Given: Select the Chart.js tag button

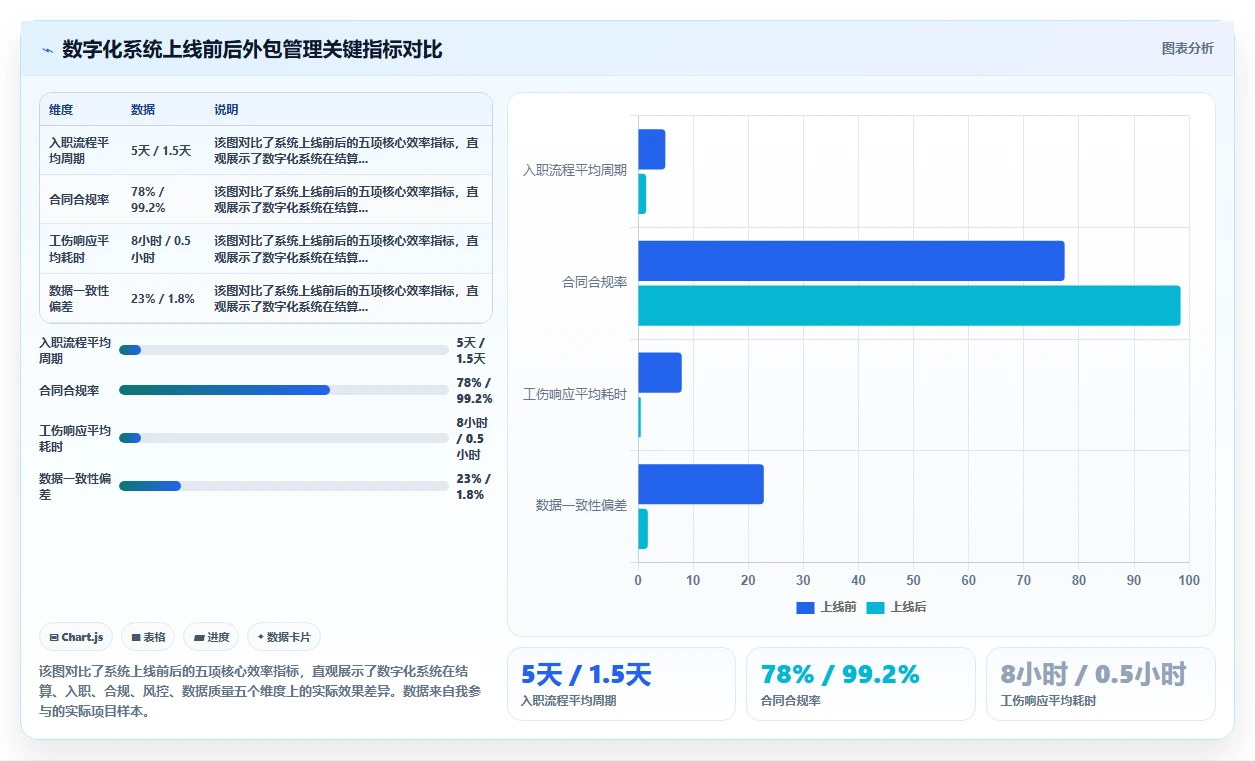Looking at the screenshot, I should [76, 637].
